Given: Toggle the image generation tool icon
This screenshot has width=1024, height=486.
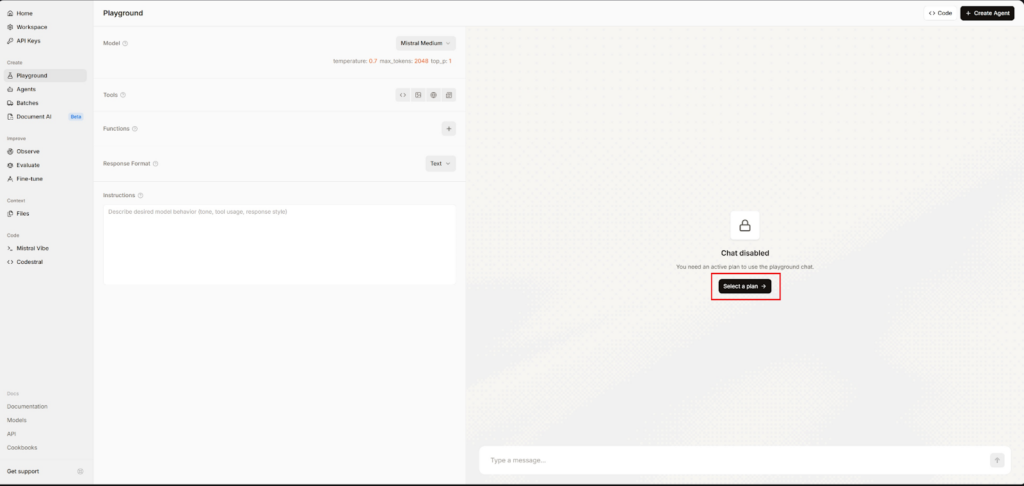Looking at the screenshot, I should [x=418, y=95].
